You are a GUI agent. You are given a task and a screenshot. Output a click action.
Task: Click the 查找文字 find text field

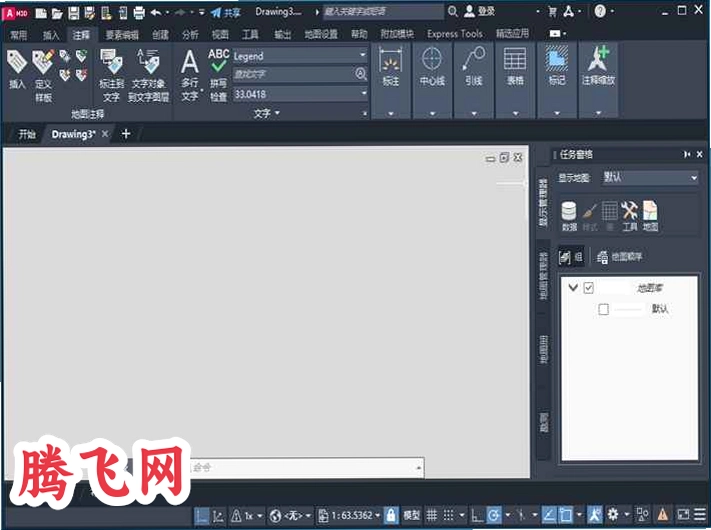[293, 74]
